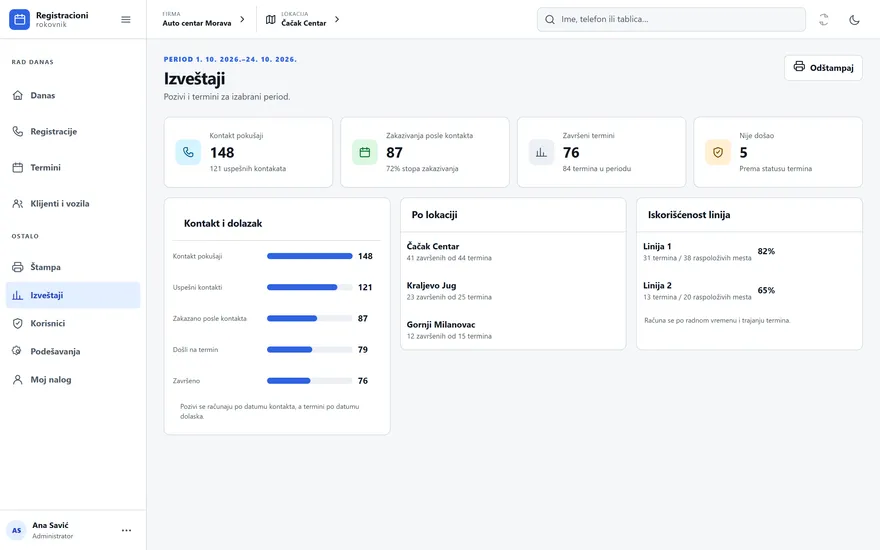Click the Odštampaj print button
Screen dimensions: 880x550
[823, 68]
